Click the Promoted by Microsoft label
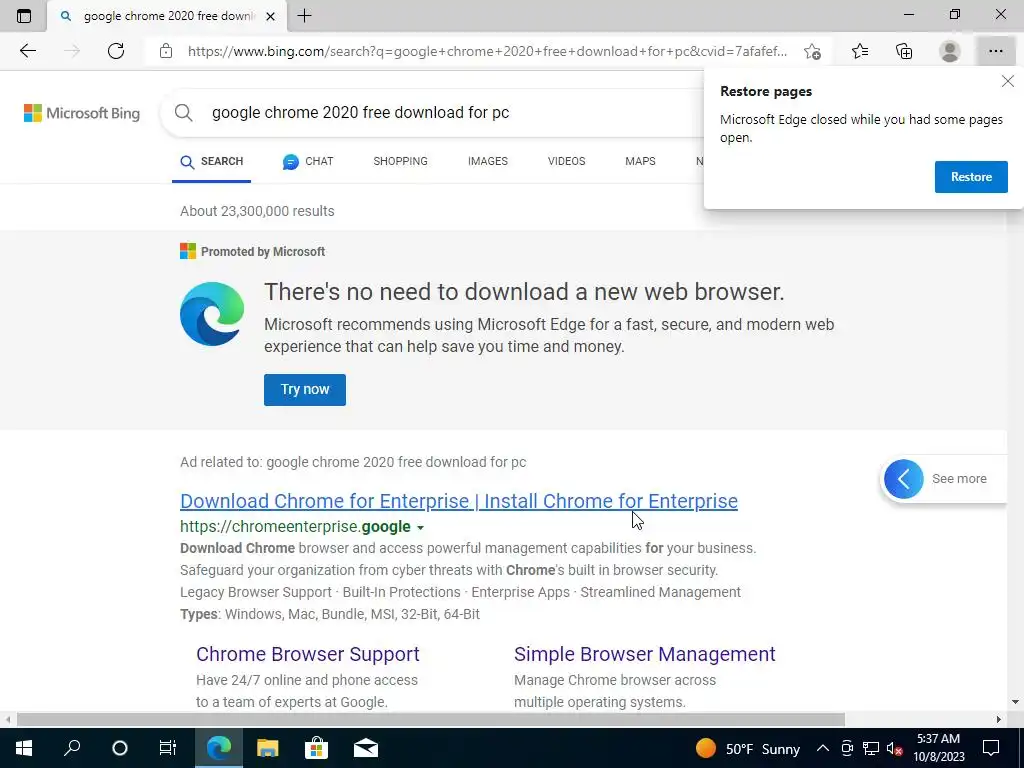This screenshot has height=768, width=1024. click(x=263, y=251)
